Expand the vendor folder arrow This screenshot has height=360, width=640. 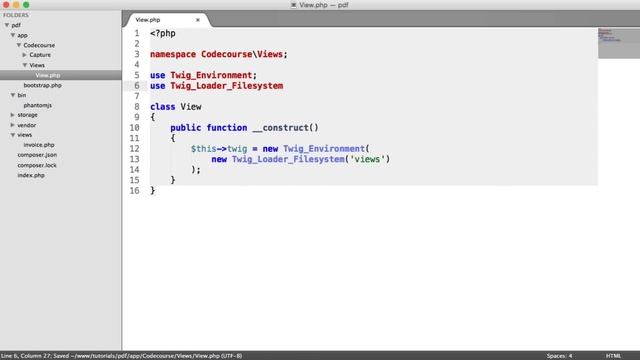coord(13,125)
